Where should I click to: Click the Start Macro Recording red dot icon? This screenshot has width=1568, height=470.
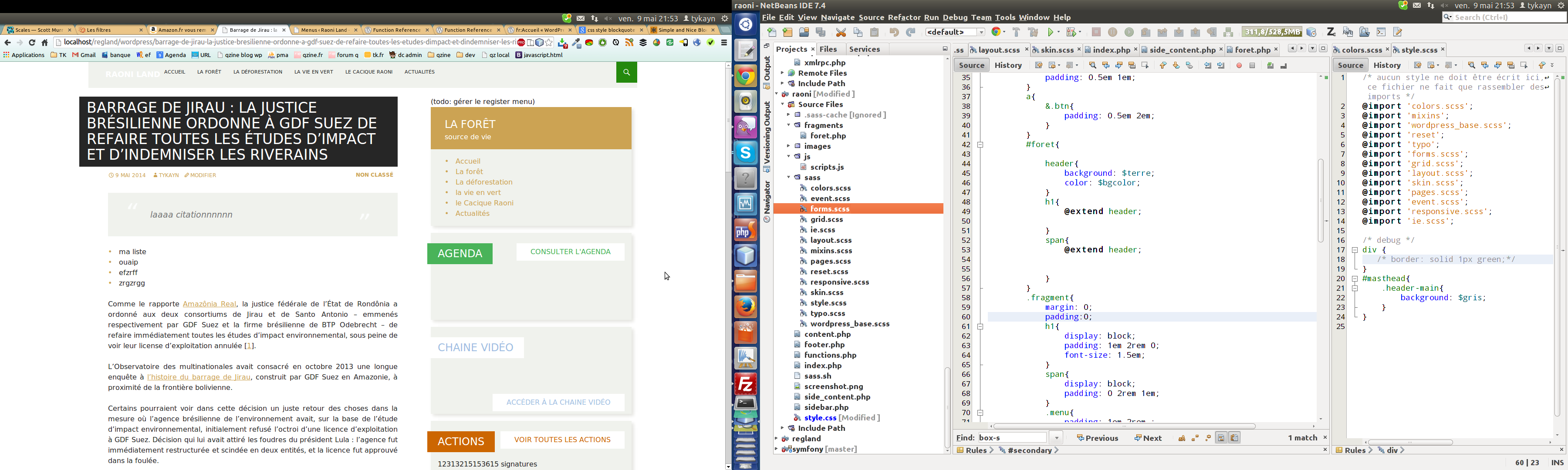pyautogui.click(x=1239, y=65)
